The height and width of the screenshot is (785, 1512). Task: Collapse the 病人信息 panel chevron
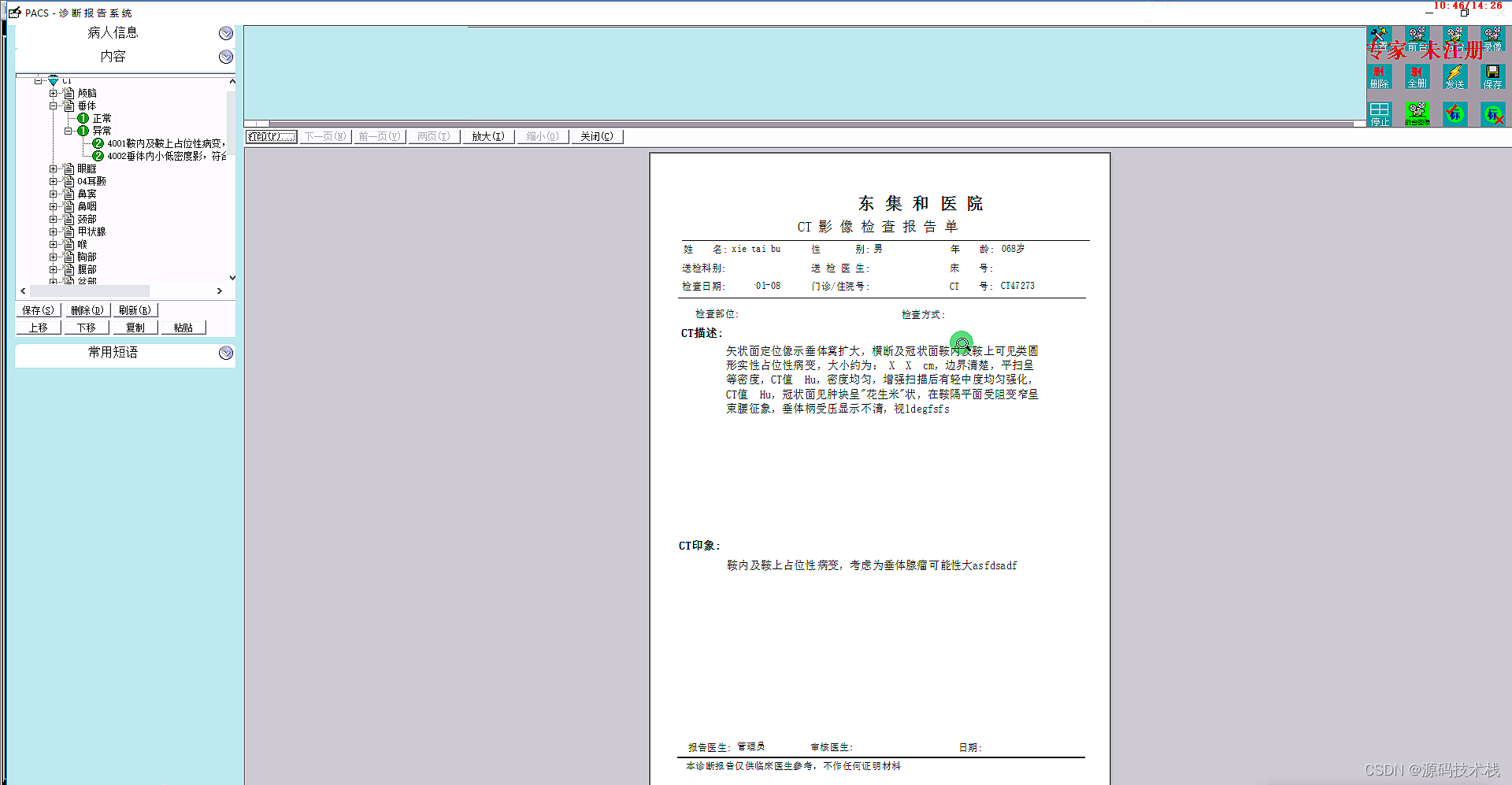coord(226,33)
